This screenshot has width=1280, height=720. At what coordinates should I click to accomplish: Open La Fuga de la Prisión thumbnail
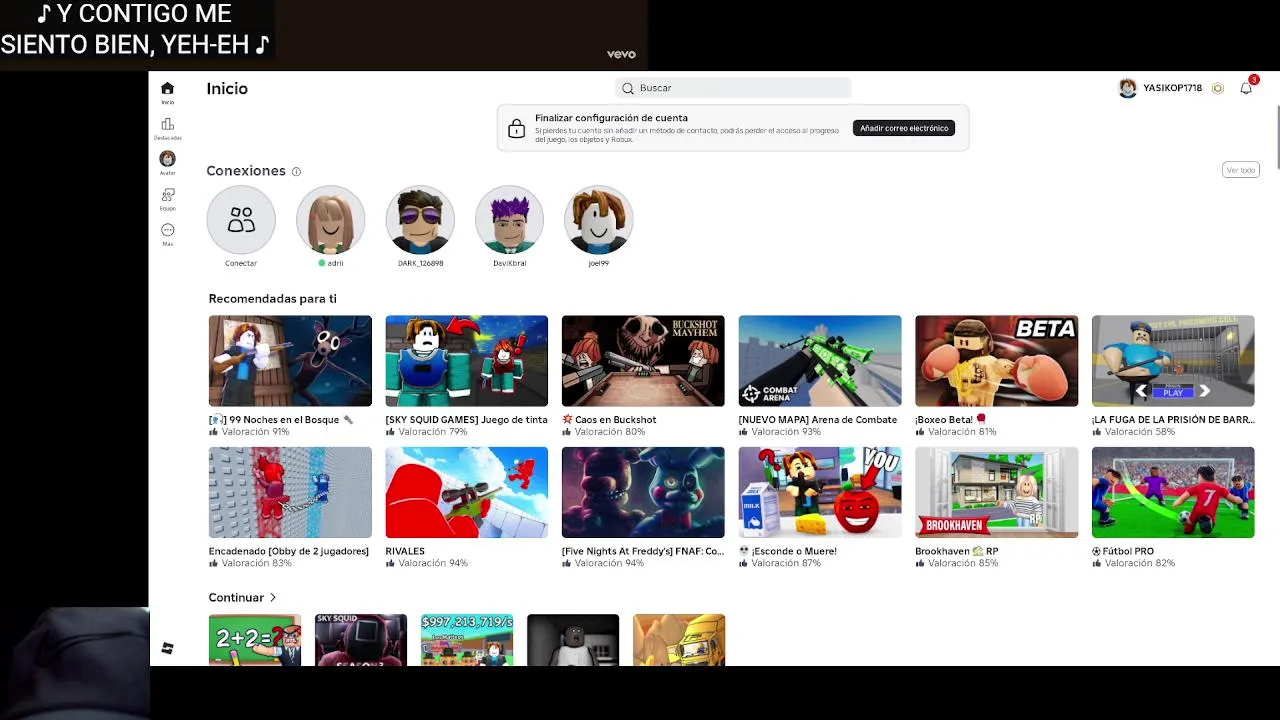pyautogui.click(x=1173, y=361)
